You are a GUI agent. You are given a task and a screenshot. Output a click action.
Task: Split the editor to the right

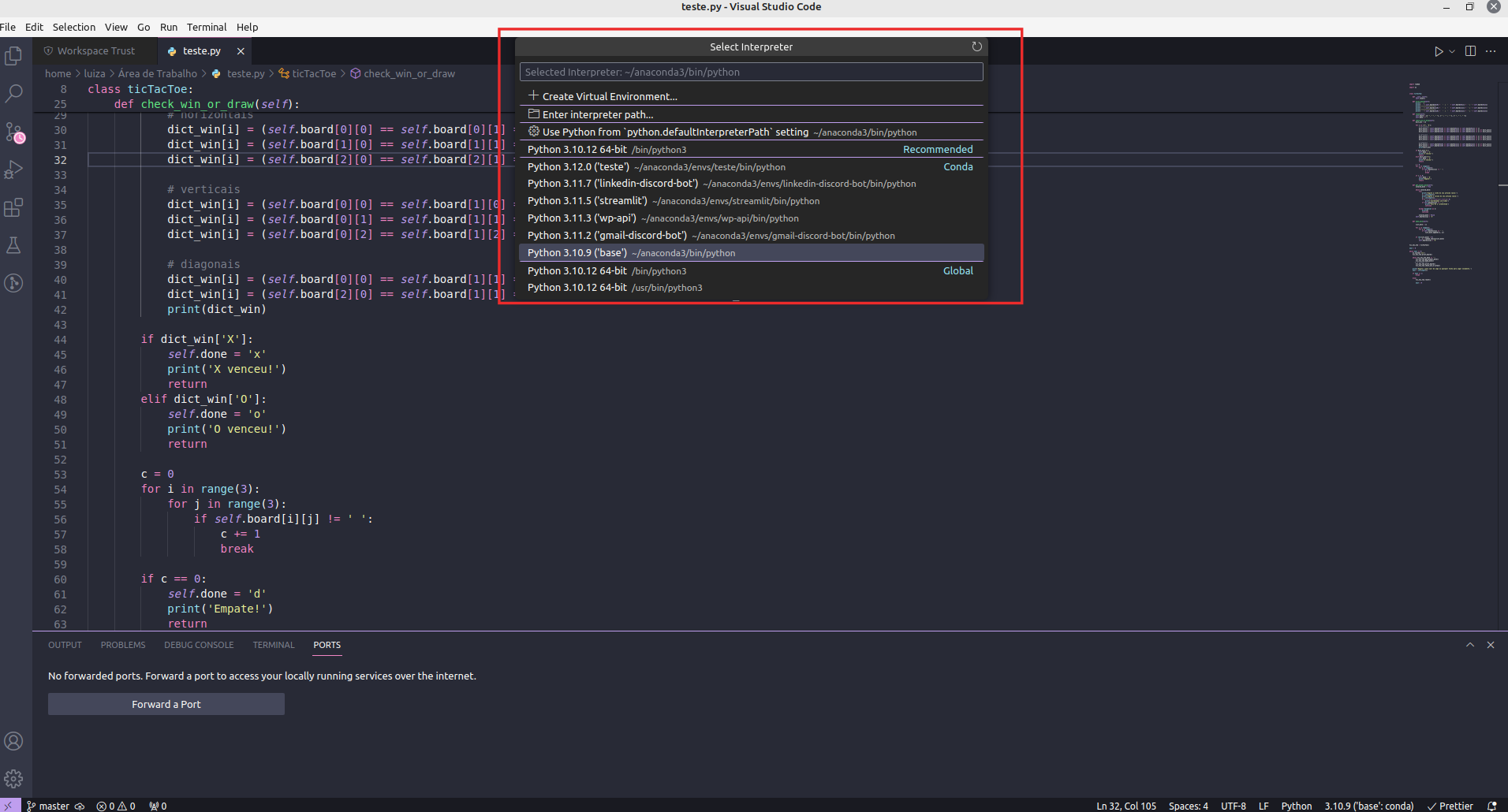tap(1470, 51)
